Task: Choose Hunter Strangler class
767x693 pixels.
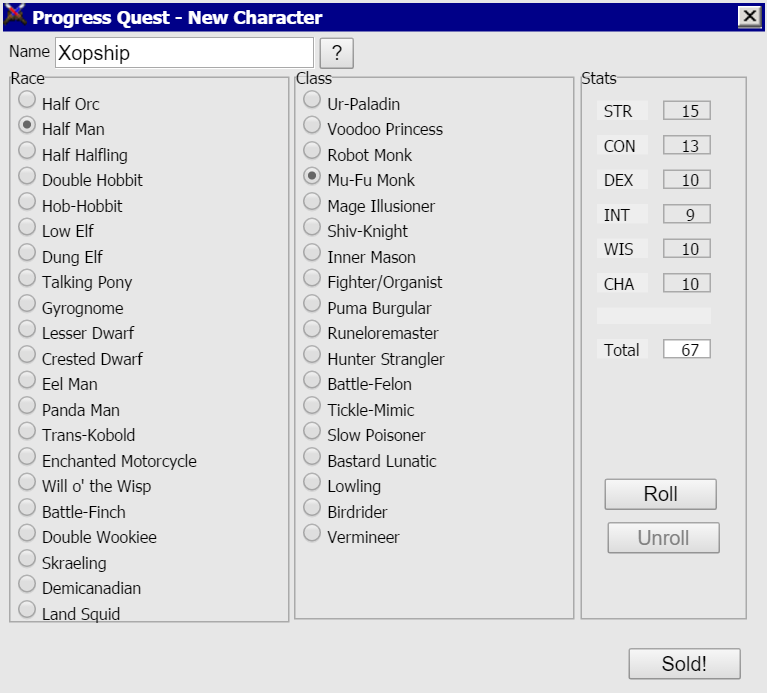Action: (312, 355)
